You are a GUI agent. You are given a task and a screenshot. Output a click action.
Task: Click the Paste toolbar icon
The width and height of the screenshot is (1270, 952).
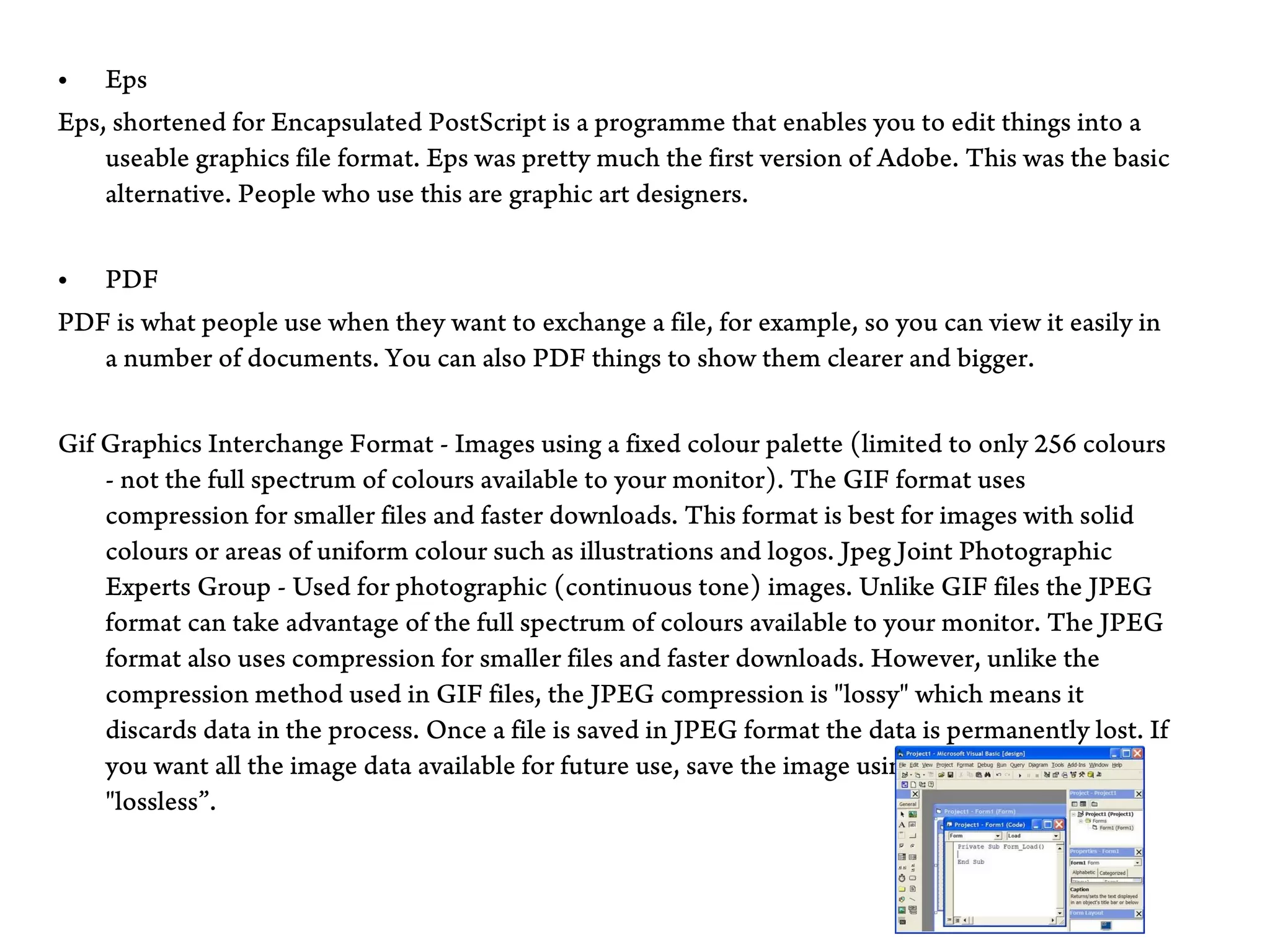coord(979,775)
